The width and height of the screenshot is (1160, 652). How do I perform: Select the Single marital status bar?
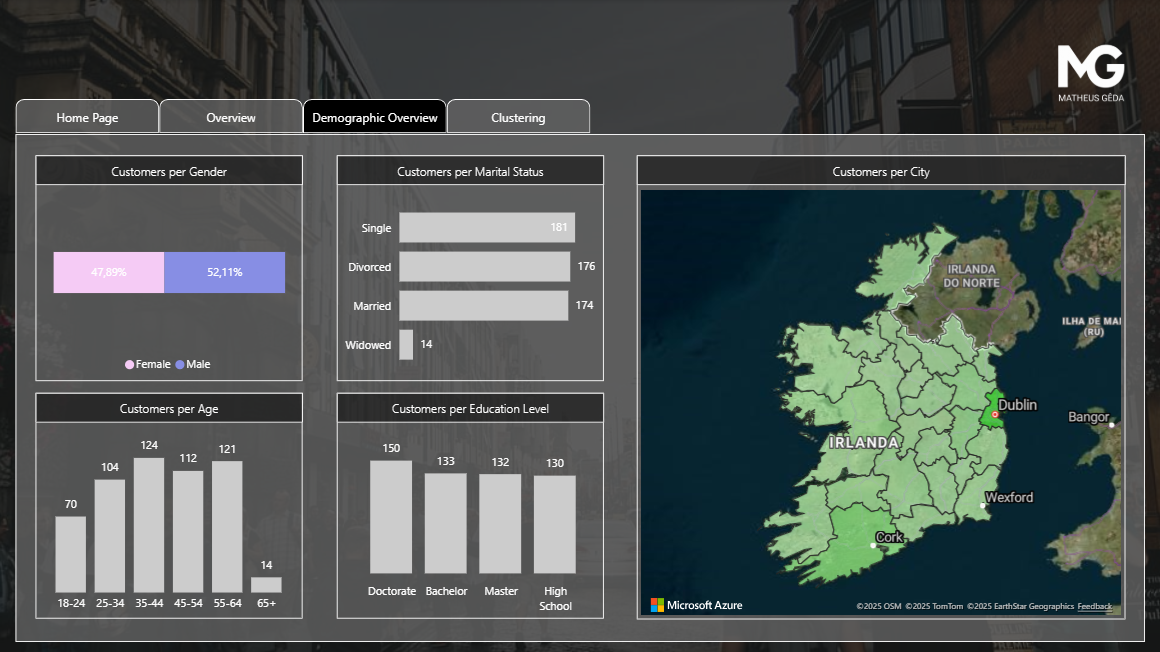point(487,228)
